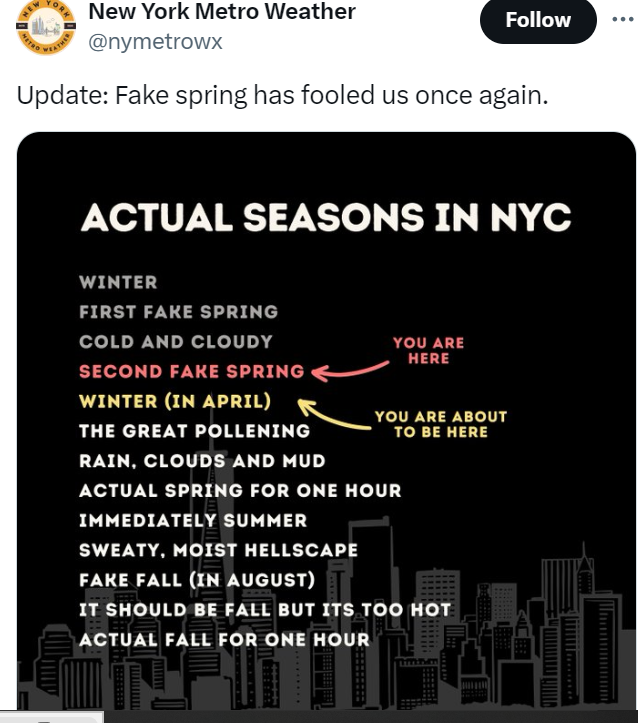638x723 pixels.
Task: Open the New York Metro Weather profile name
Action: pos(222,12)
